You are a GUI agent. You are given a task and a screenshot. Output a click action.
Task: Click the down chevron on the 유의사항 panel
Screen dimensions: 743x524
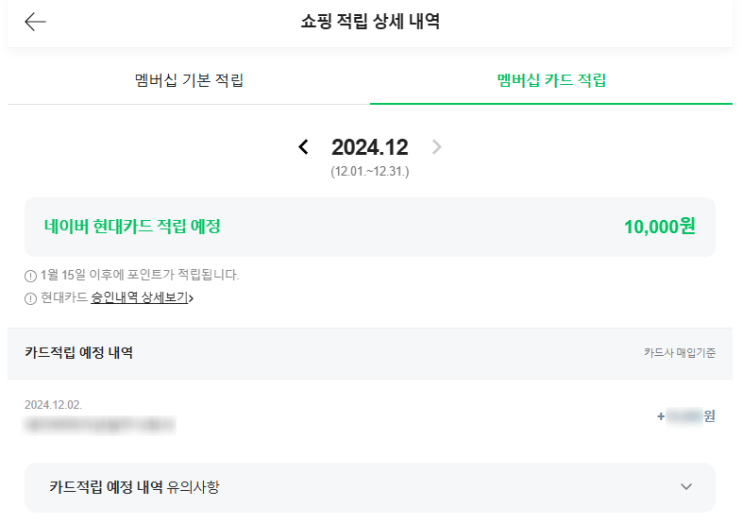coord(686,487)
